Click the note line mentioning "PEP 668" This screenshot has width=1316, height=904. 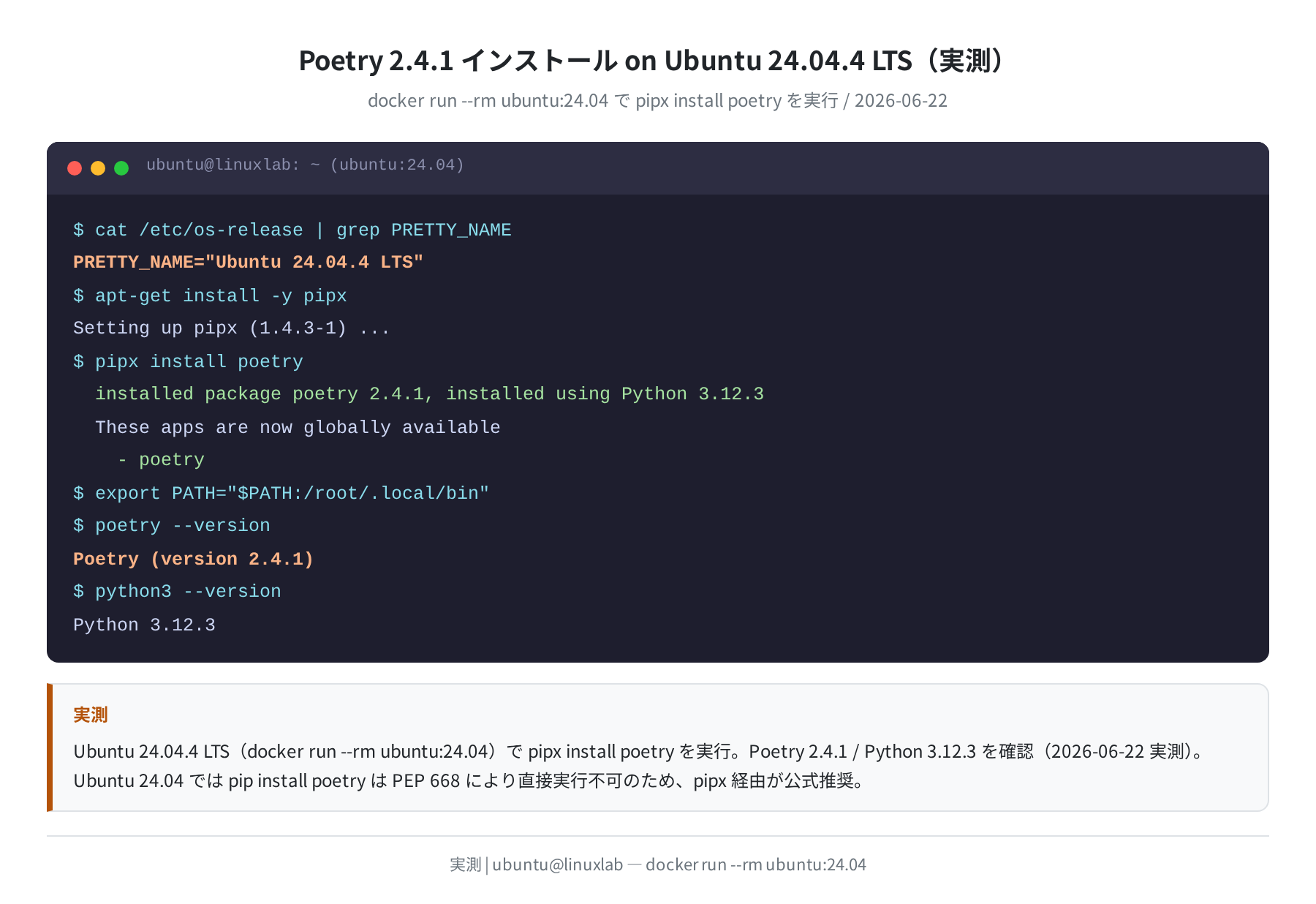469,780
